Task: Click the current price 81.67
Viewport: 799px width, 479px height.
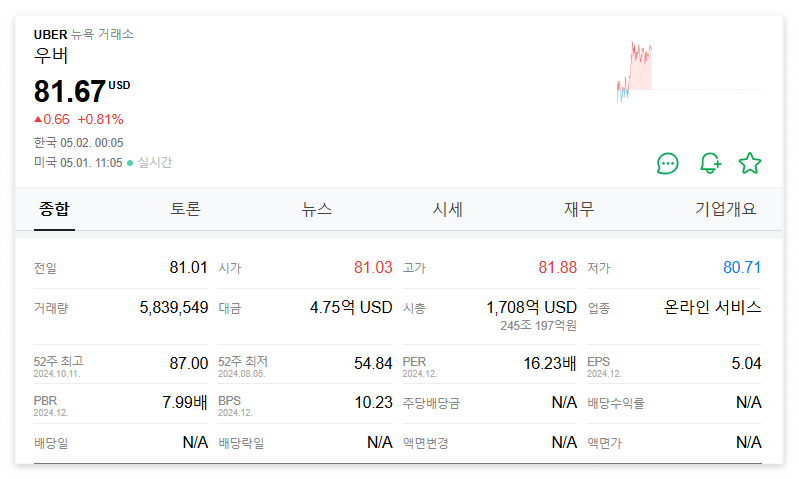Action: click(x=70, y=92)
